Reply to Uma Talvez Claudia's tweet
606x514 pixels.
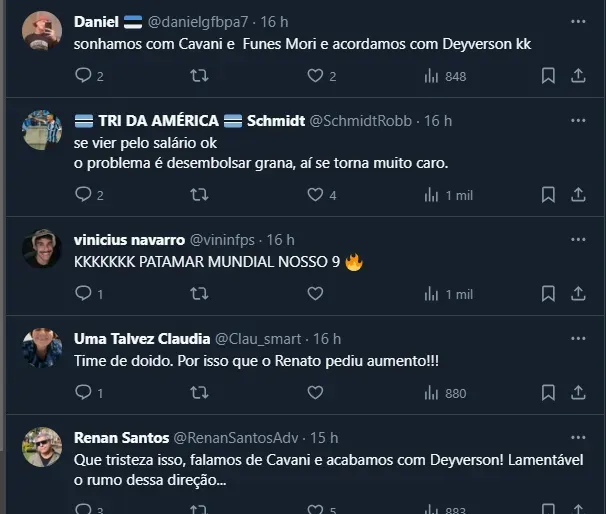click(x=83, y=393)
